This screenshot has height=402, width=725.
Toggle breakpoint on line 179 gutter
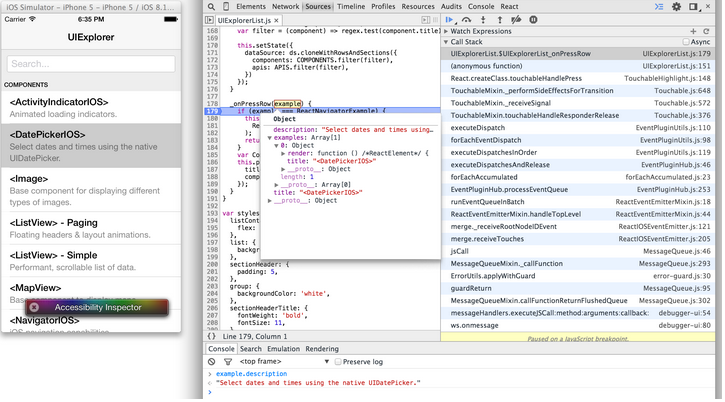211,110
